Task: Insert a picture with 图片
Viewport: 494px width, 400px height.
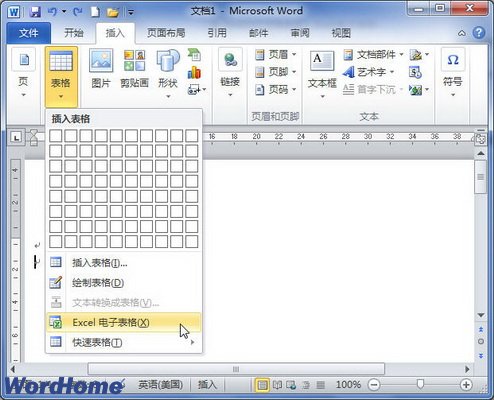Action: pyautogui.click(x=101, y=70)
